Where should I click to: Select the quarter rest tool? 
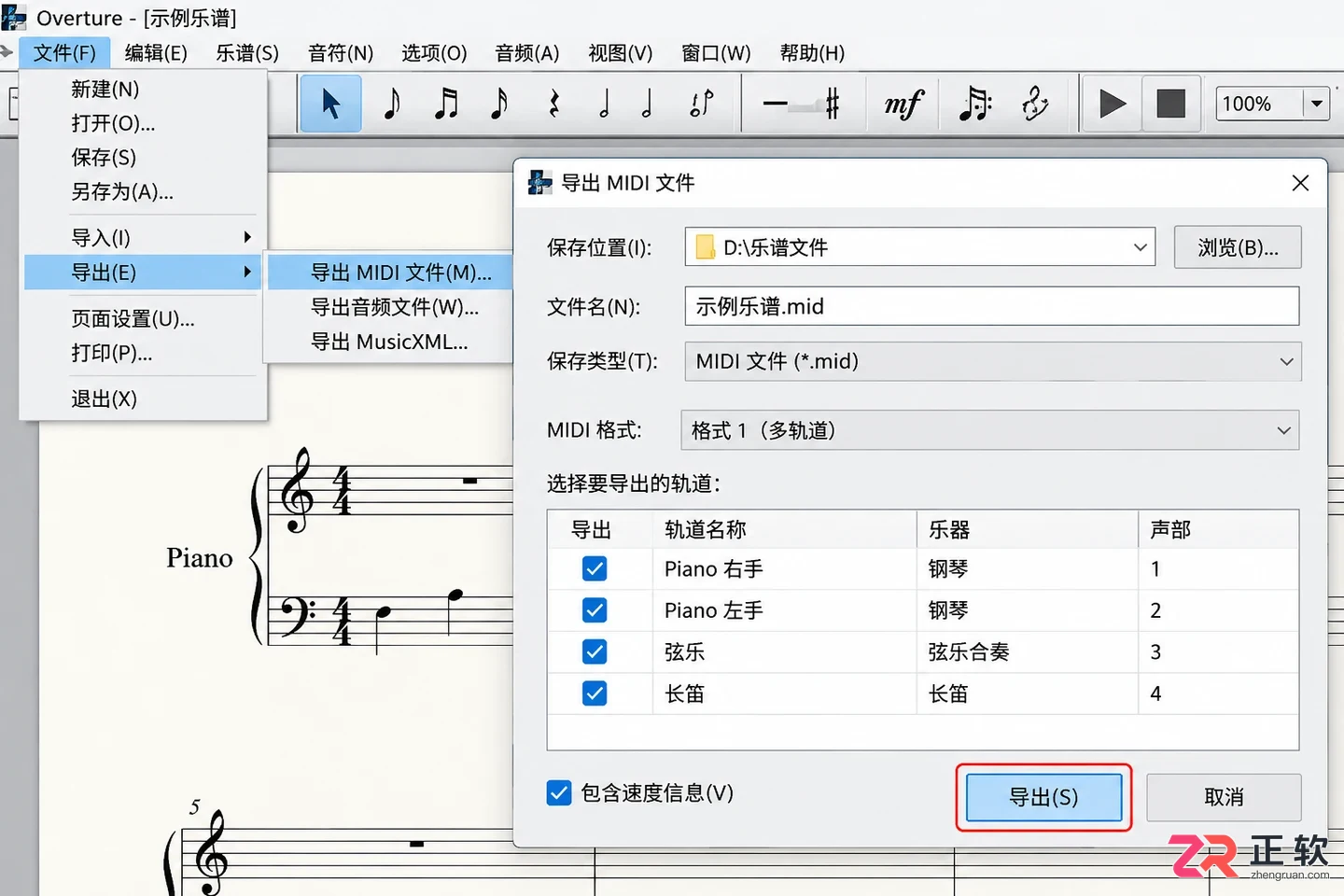554,104
